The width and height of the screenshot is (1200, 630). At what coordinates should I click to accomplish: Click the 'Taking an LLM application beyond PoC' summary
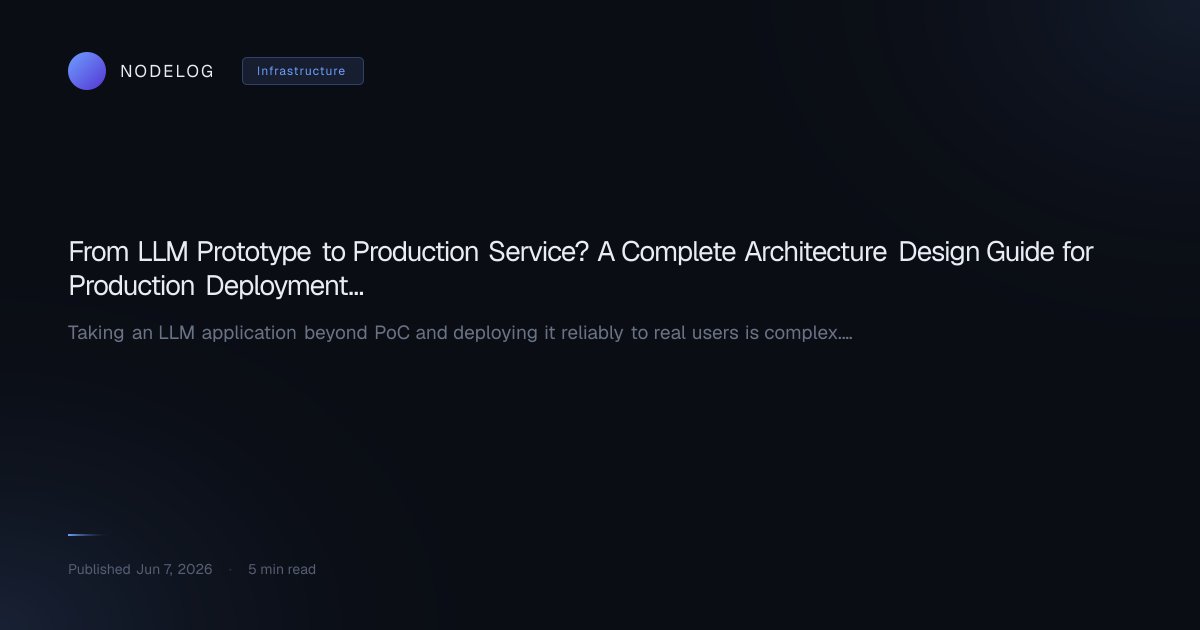pos(460,332)
